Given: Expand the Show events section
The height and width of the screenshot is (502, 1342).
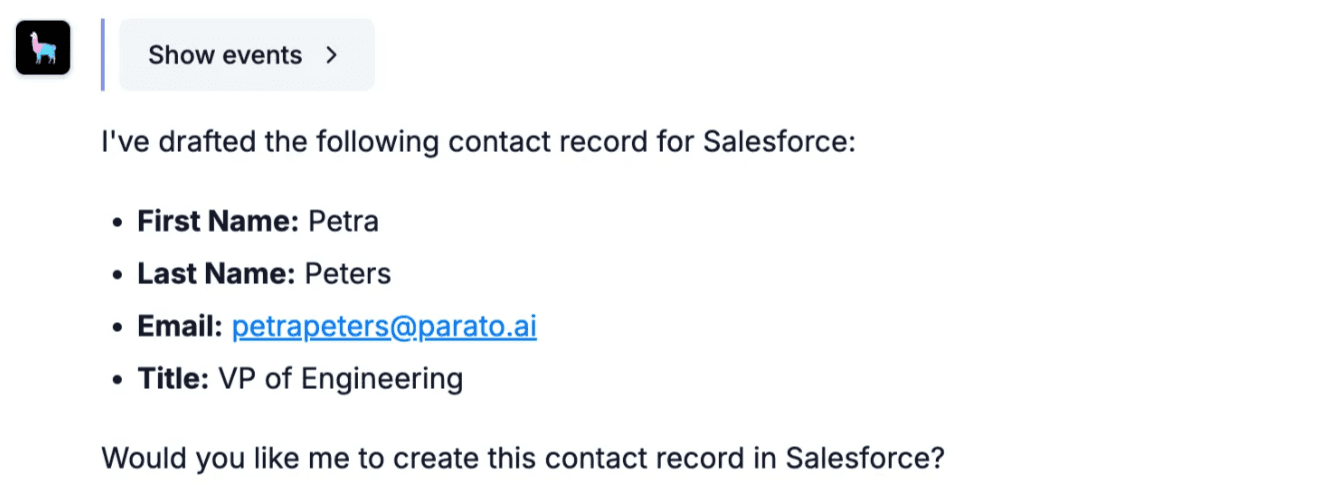Looking at the screenshot, I should click(225, 55).
